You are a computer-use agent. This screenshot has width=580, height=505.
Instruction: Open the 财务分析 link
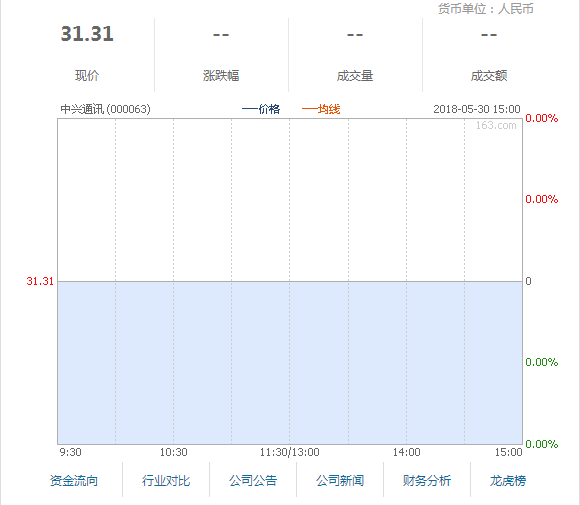pos(427,481)
